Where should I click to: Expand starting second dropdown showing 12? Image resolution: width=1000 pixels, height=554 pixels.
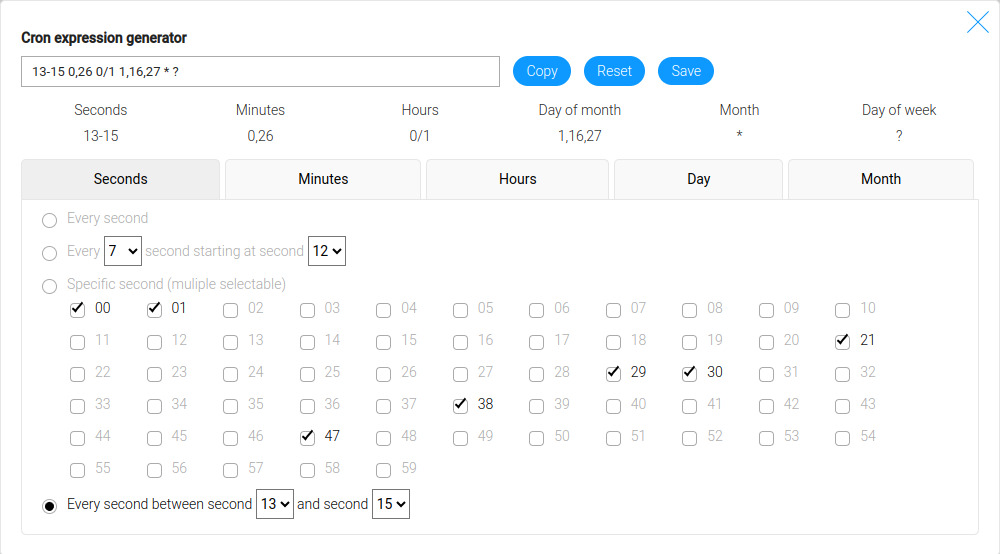point(327,251)
